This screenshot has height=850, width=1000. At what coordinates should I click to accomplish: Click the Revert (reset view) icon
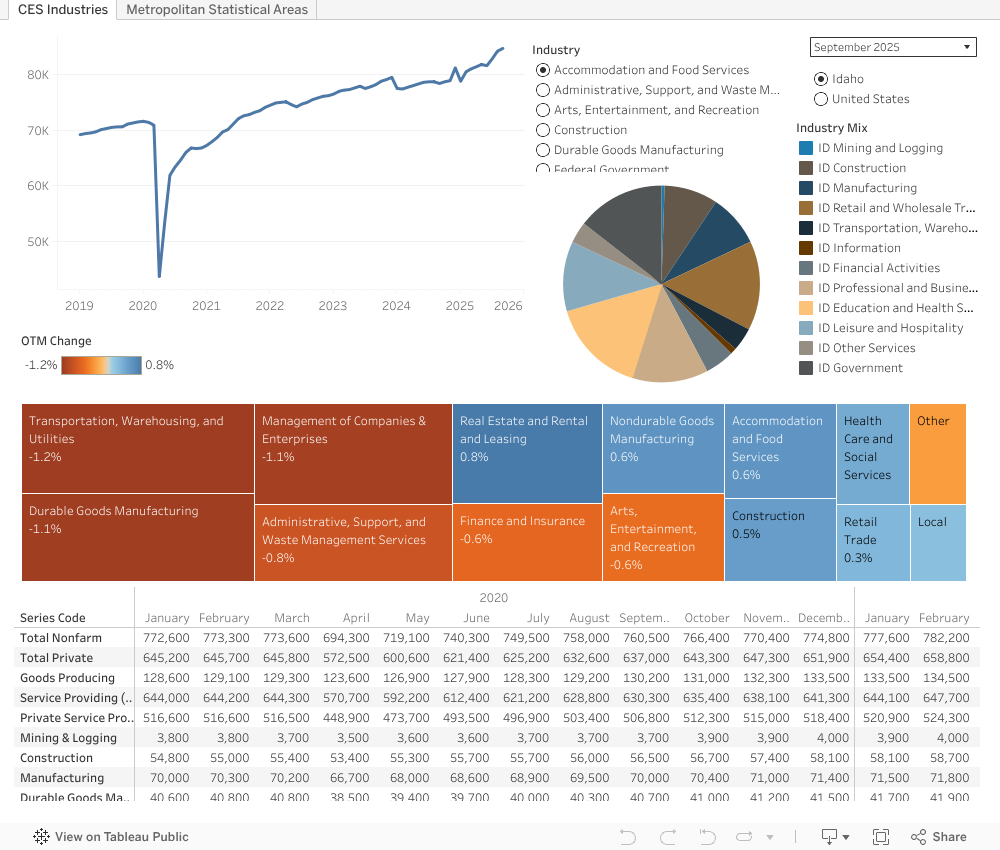707,837
